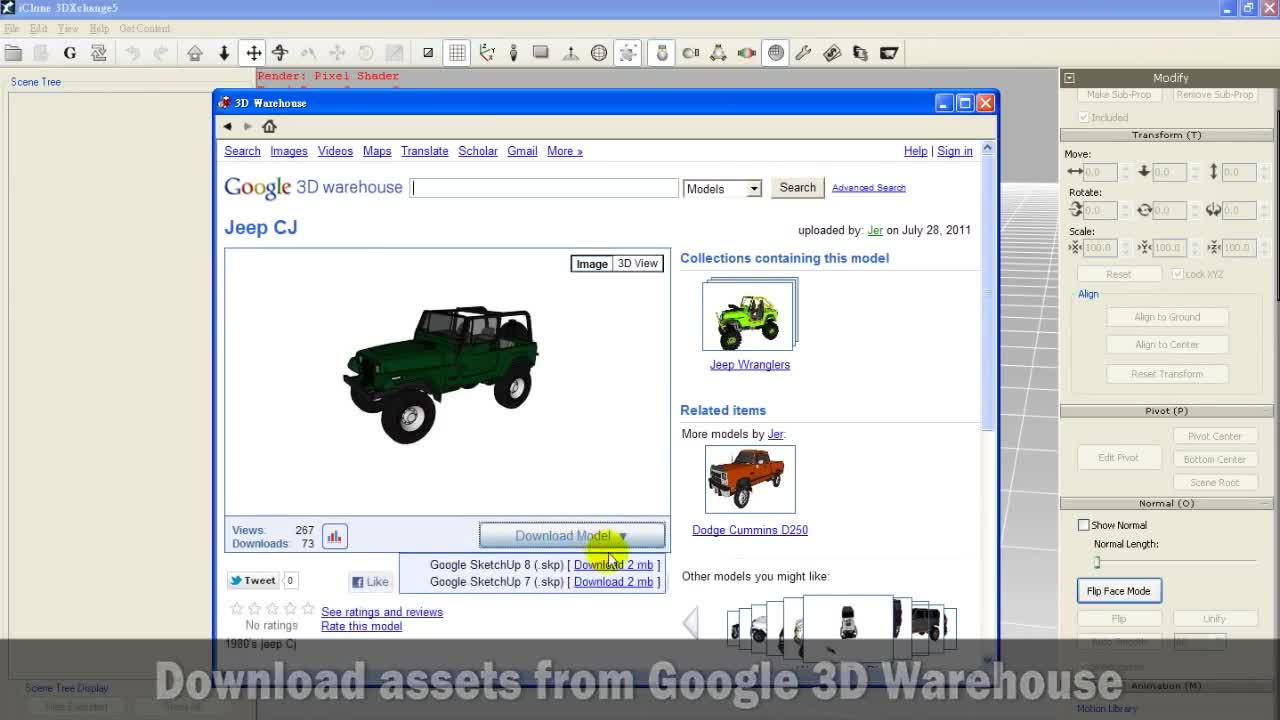The height and width of the screenshot is (720, 1280).
Task: Click the small square icon left of grid
Action: coord(428,53)
